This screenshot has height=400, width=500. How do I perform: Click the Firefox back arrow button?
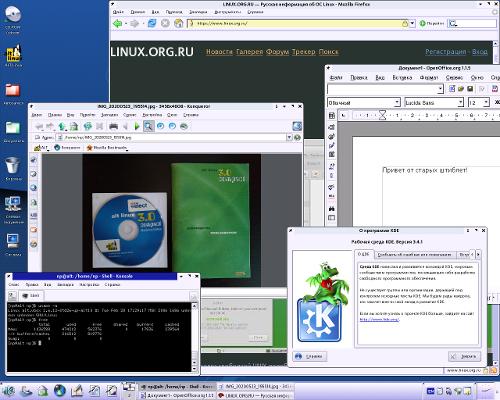click(x=118, y=24)
